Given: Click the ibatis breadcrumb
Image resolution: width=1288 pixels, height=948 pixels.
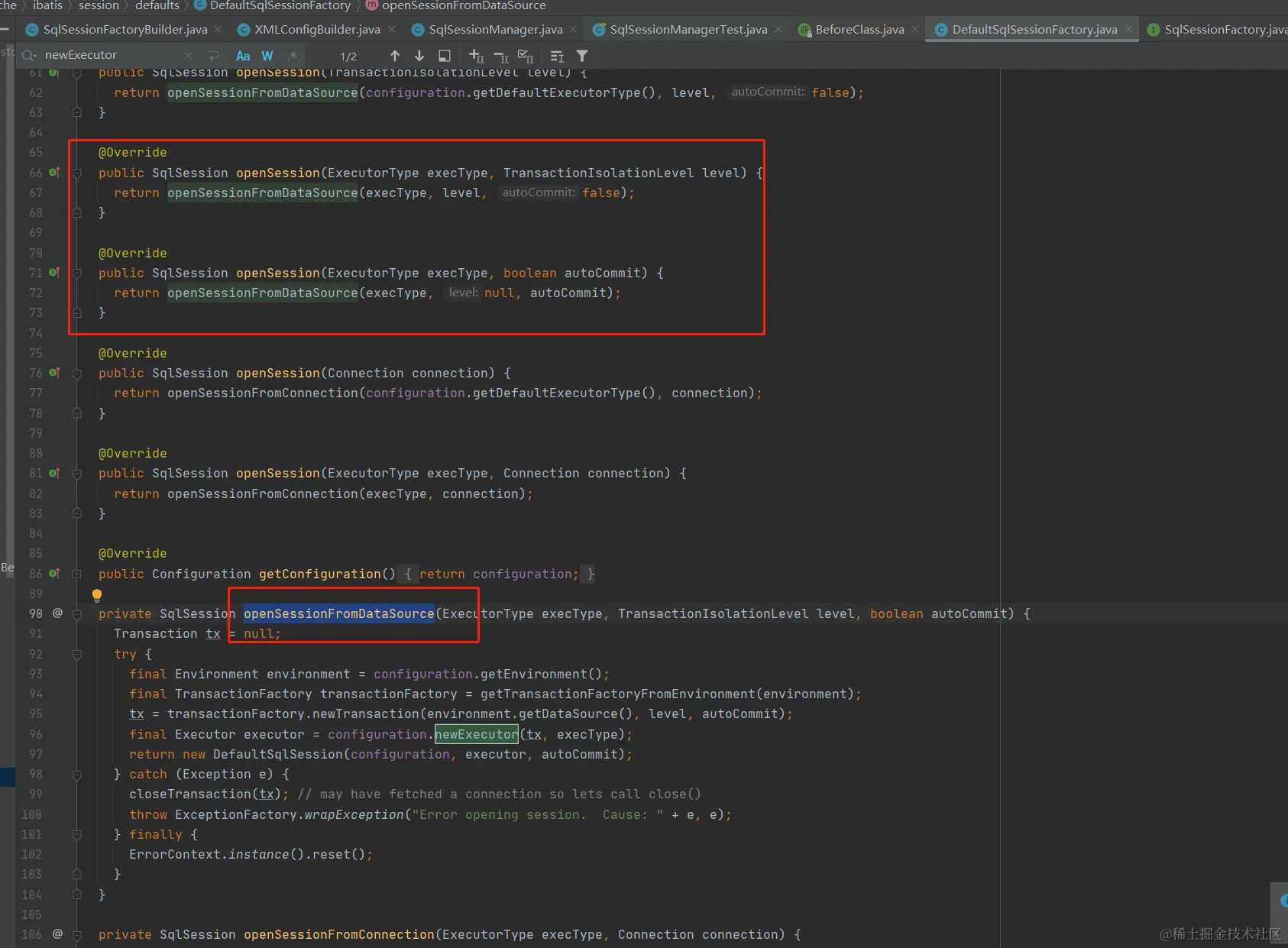Looking at the screenshot, I should point(47,6).
